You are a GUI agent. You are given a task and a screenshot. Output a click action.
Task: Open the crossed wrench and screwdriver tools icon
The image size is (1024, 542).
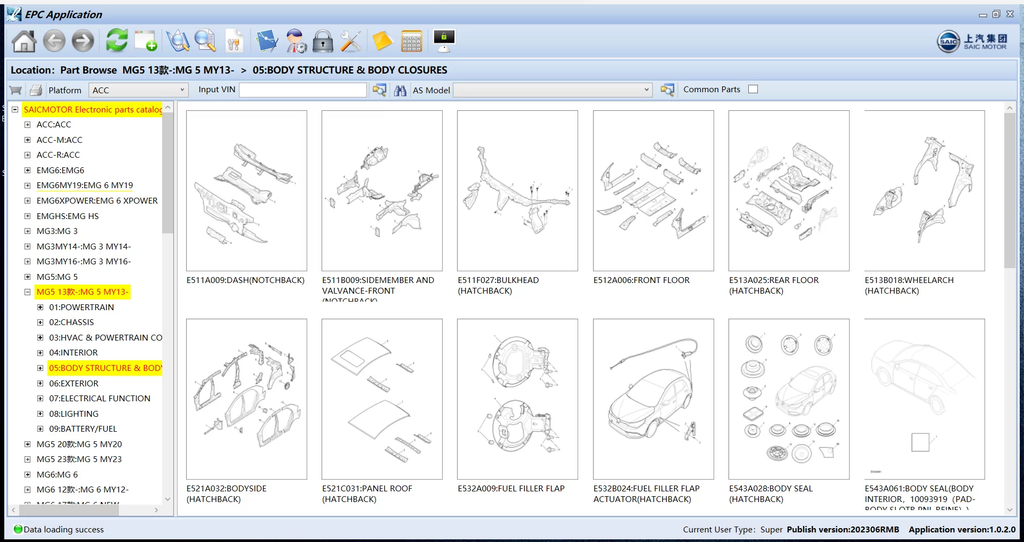(x=350, y=41)
